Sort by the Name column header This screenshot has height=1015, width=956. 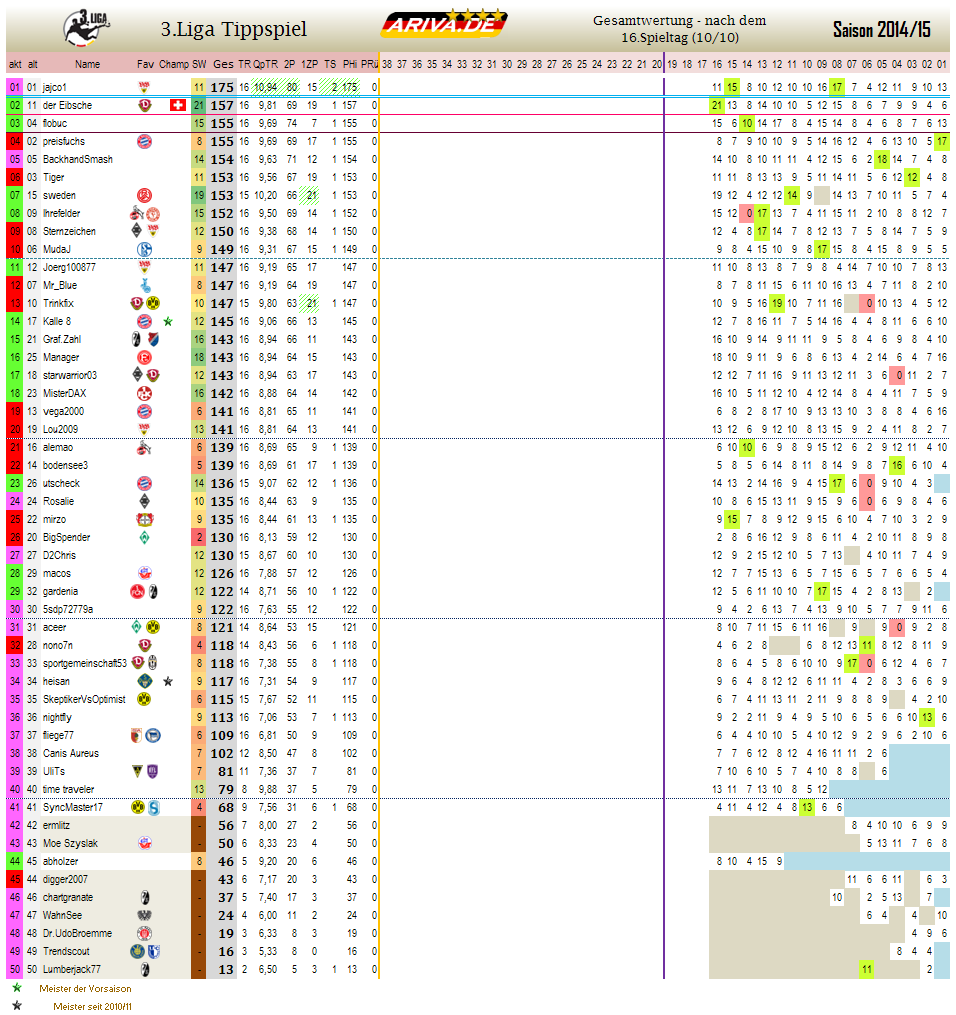pos(88,64)
